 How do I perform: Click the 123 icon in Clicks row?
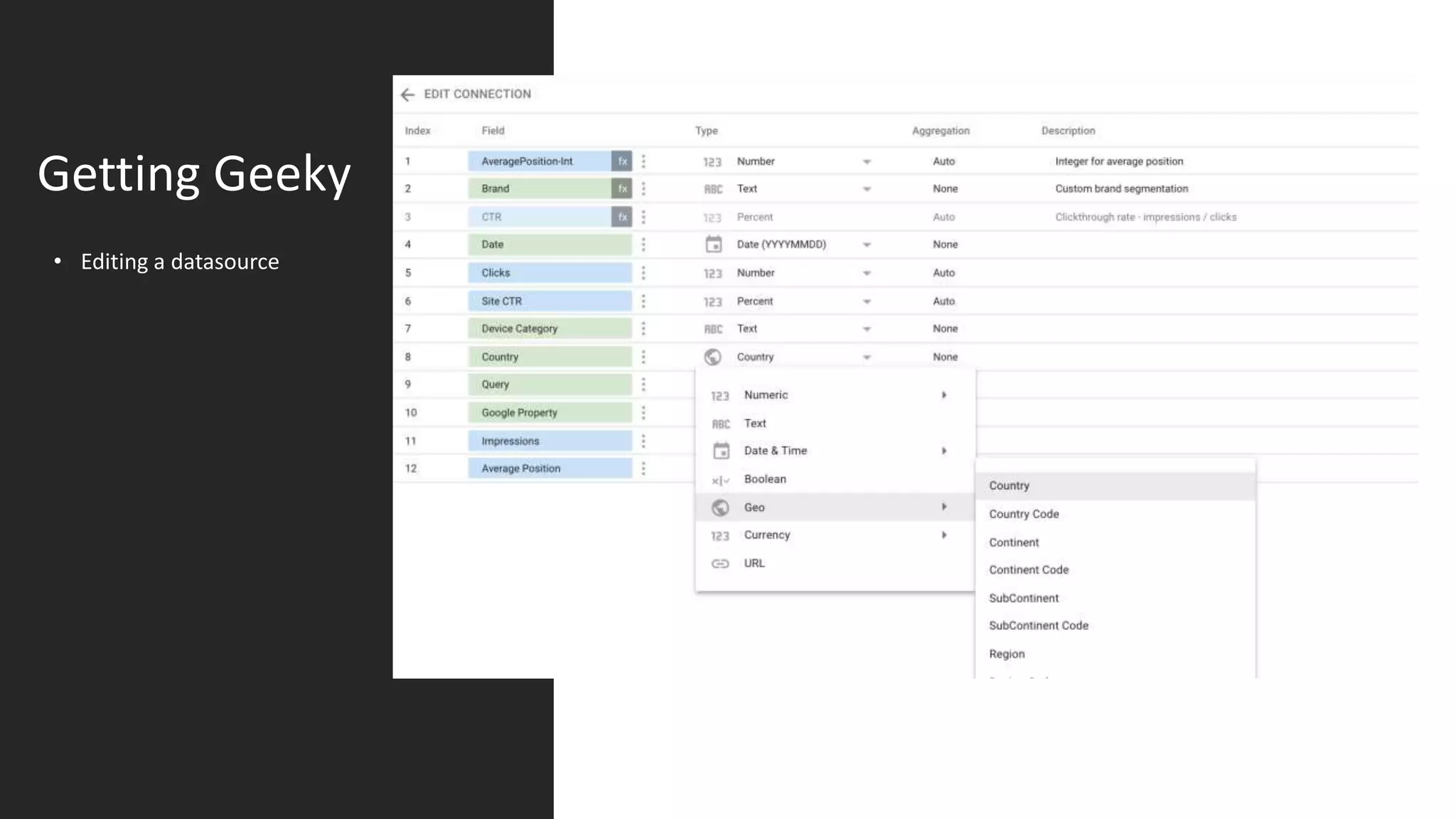pyautogui.click(x=712, y=274)
